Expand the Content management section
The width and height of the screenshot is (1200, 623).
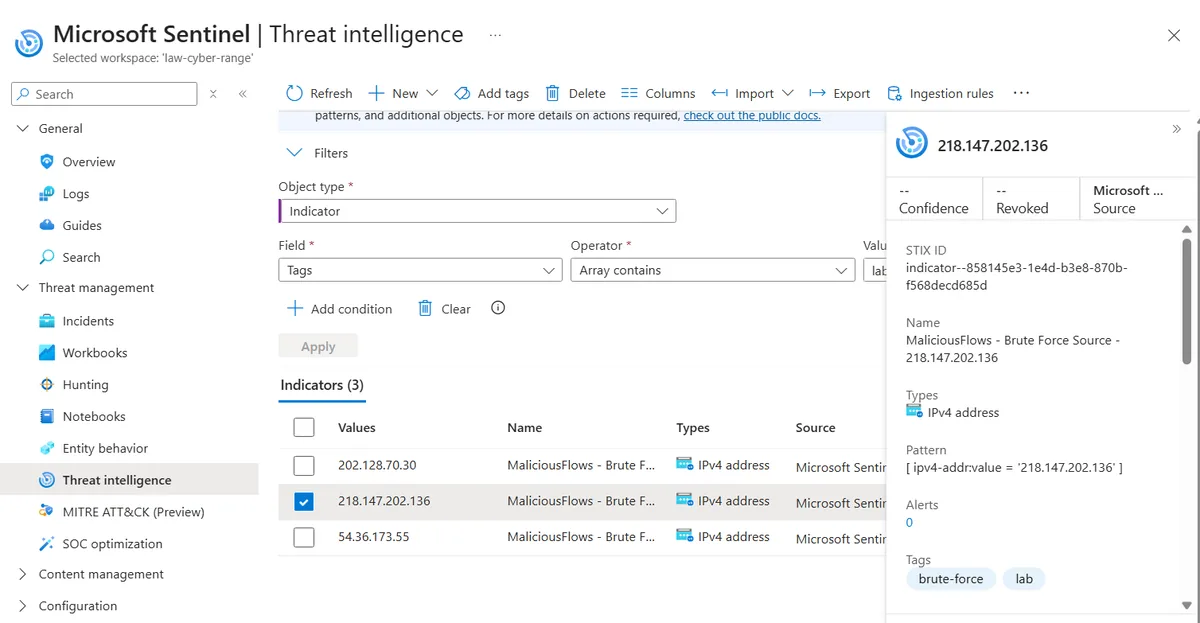point(23,574)
